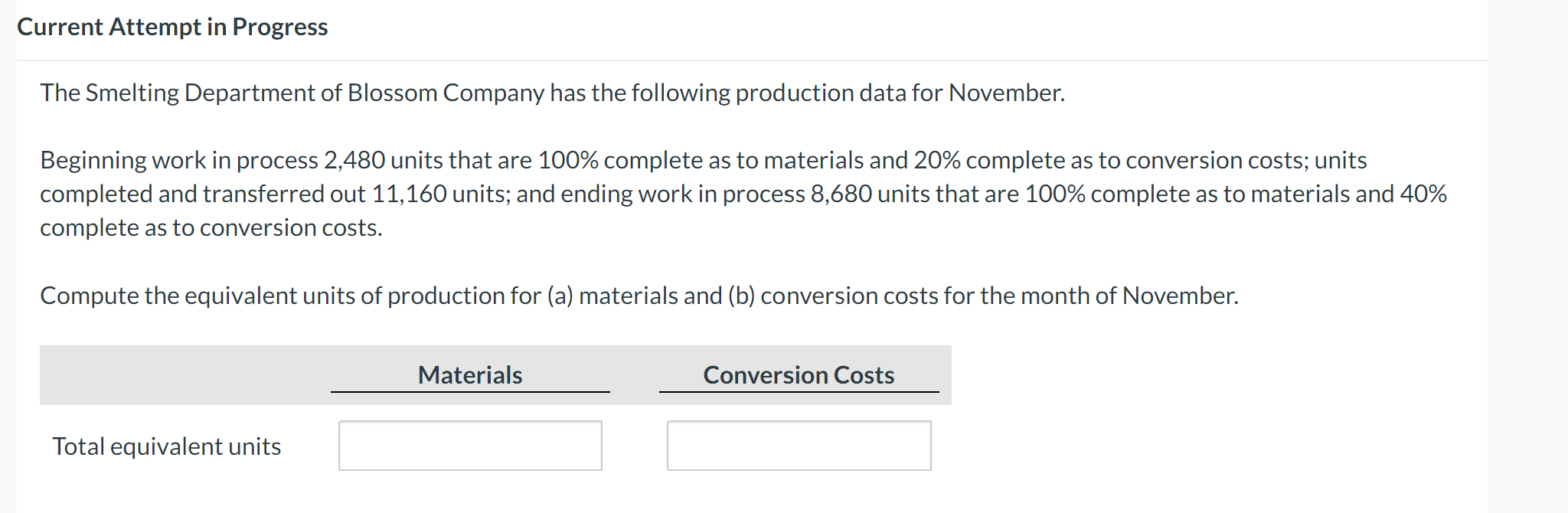Click the empty gray header cell above row label

[185, 375]
